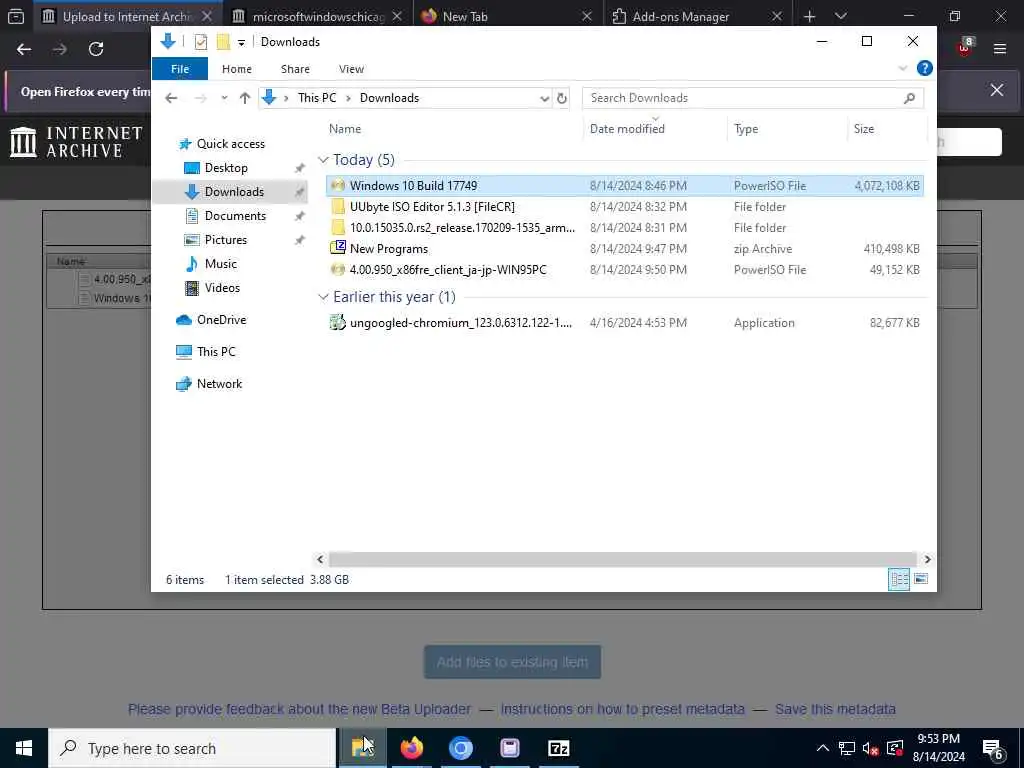
Task: Open the Action Center notifications icon
Action: pyautogui.click(x=993, y=748)
